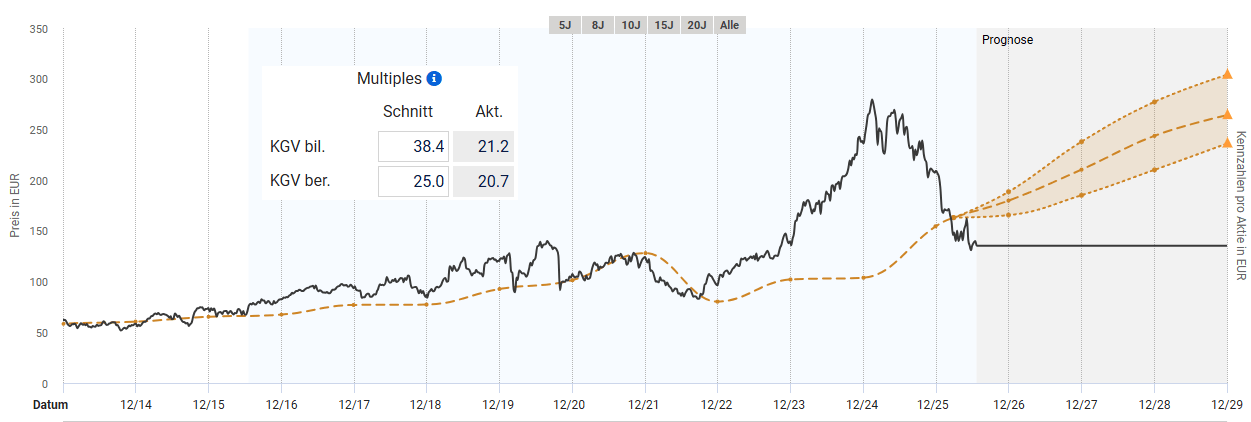Image resolution: width=1251 pixels, height=422 pixels.
Task: Select the 5J time range
Action: point(565,25)
